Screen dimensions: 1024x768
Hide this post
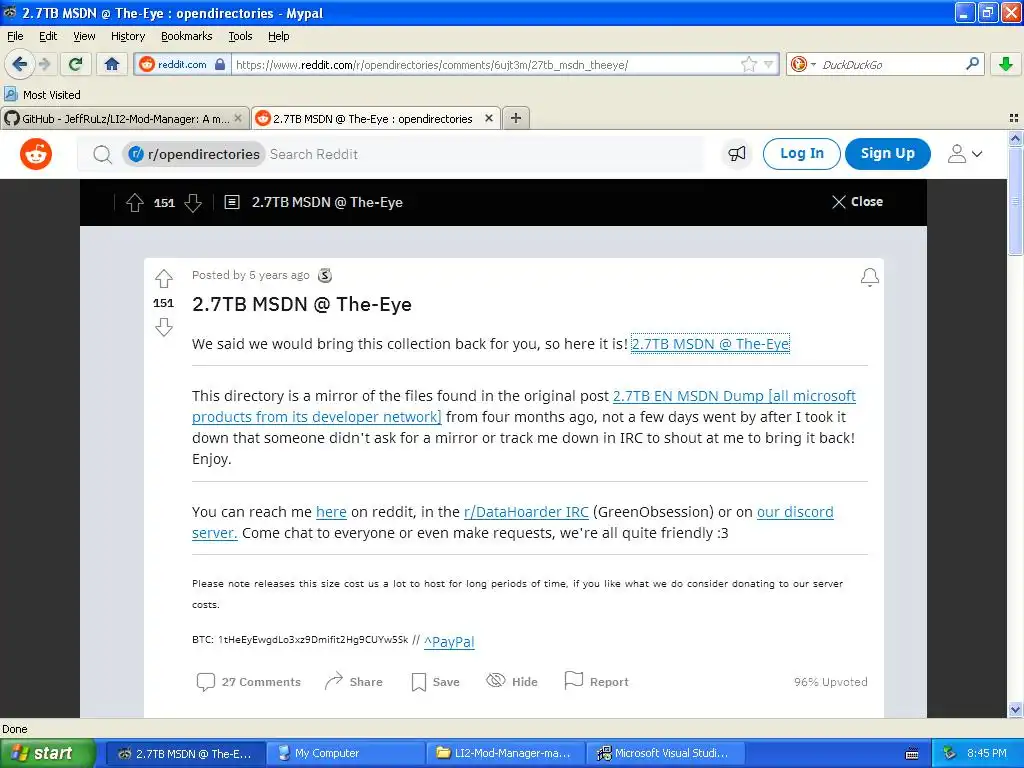[x=512, y=682]
